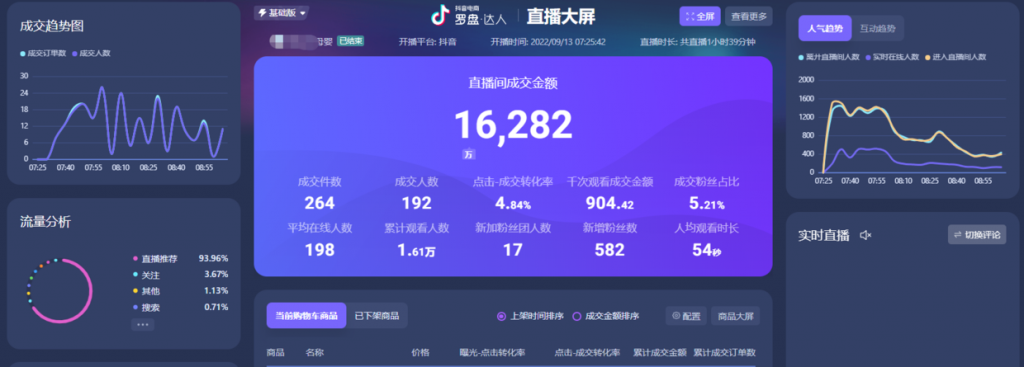
Task: Click the 成交粉丝占比 value 5.21%
Action: (707, 203)
